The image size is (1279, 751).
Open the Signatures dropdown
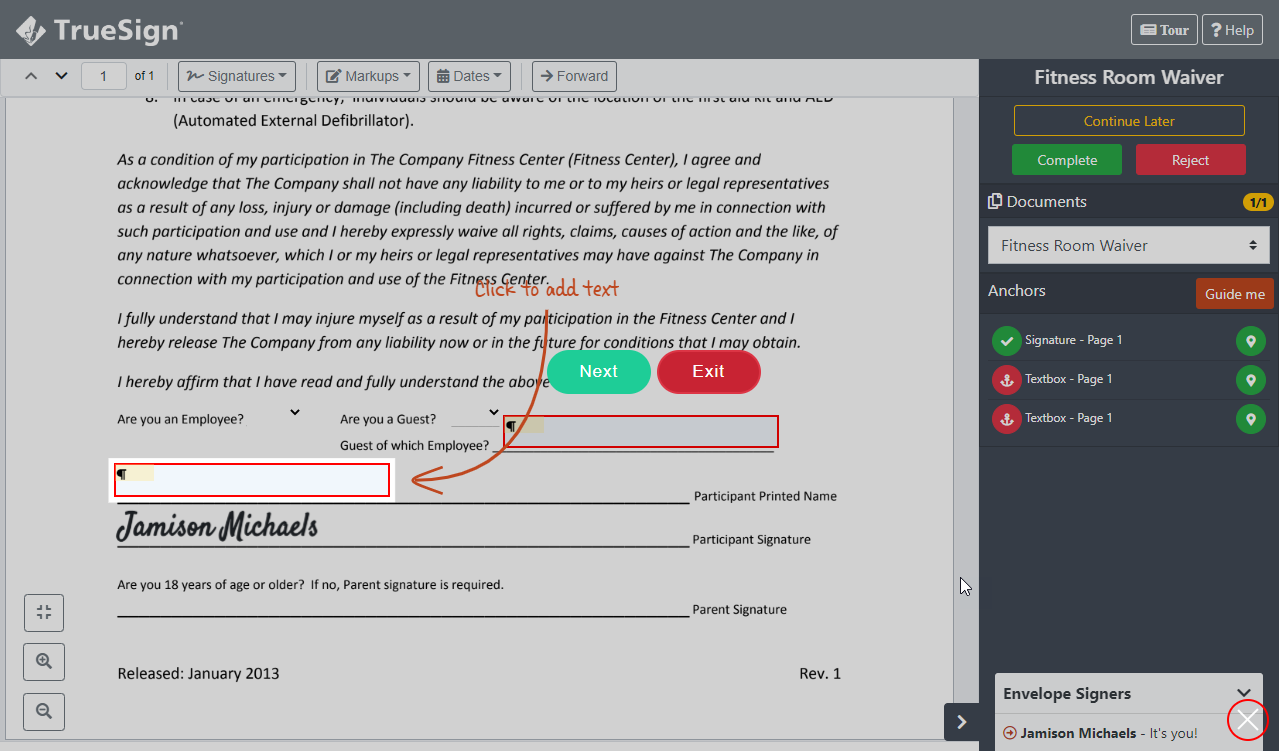tap(236, 75)
